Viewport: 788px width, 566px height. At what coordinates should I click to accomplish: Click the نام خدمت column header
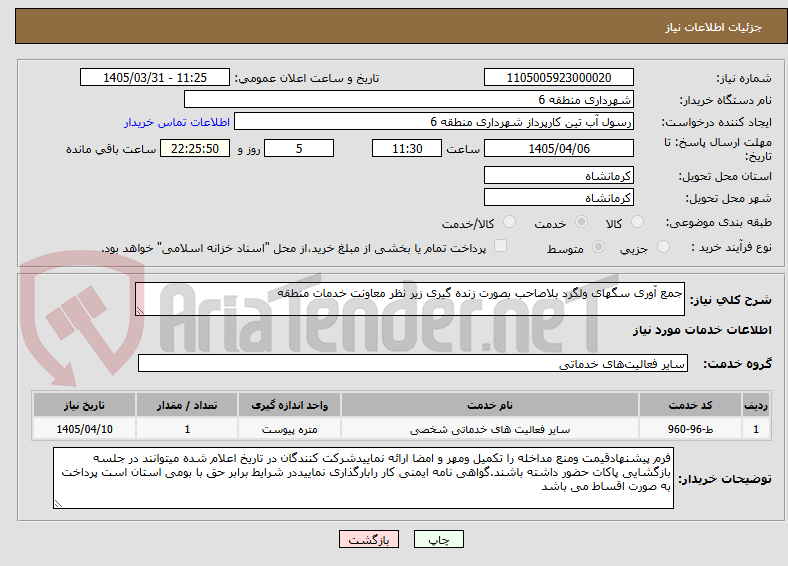(489, 405)
